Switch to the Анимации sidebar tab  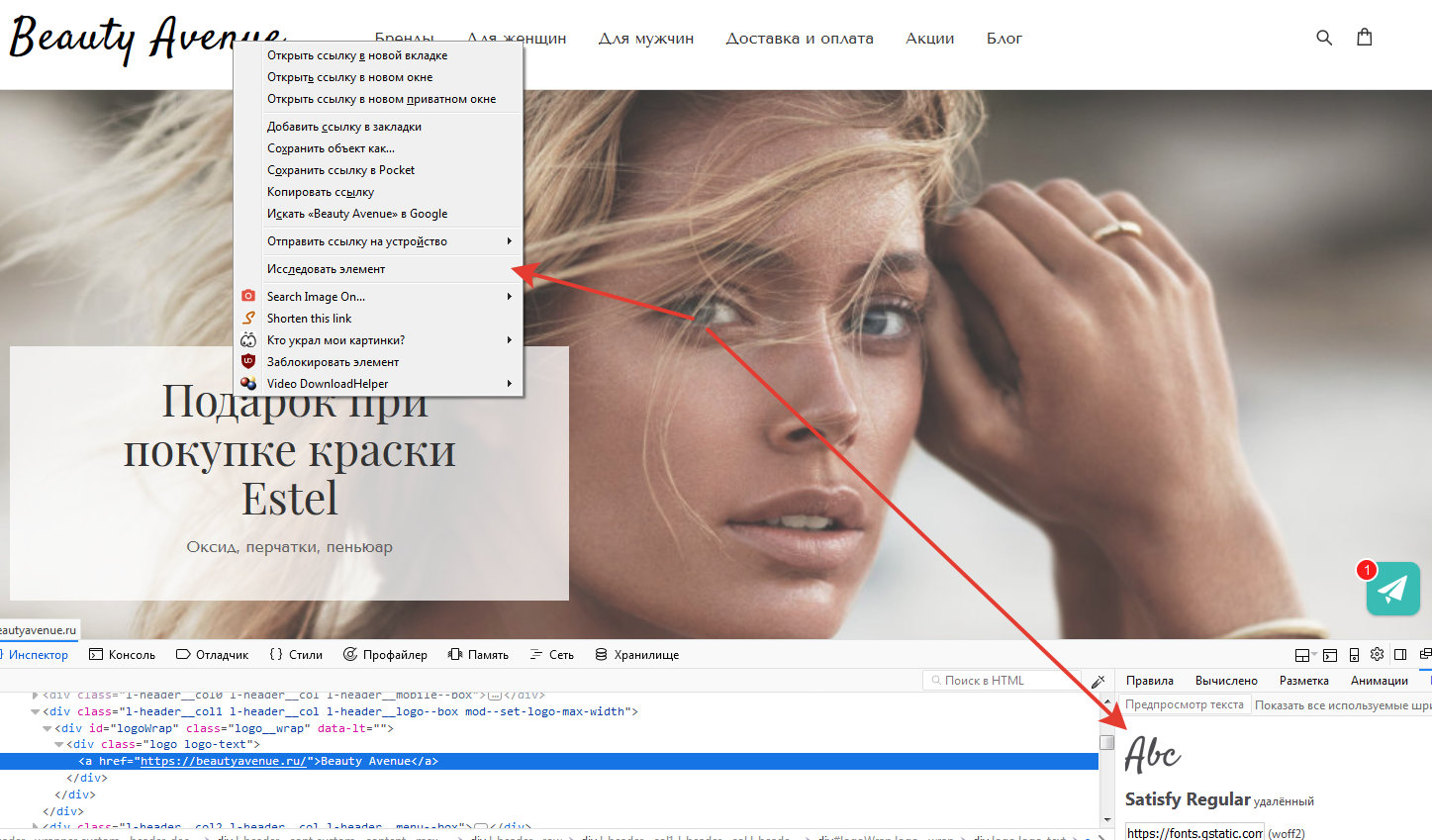pos(1380,681)
